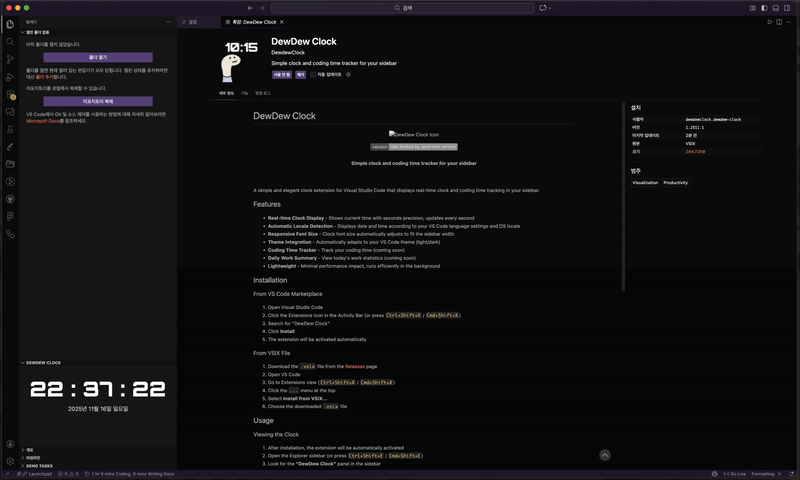Image resolution: width=800 pixels, height=480 pixels.
Task: Open the Testing flask view
Action: [x=10, y=130]
